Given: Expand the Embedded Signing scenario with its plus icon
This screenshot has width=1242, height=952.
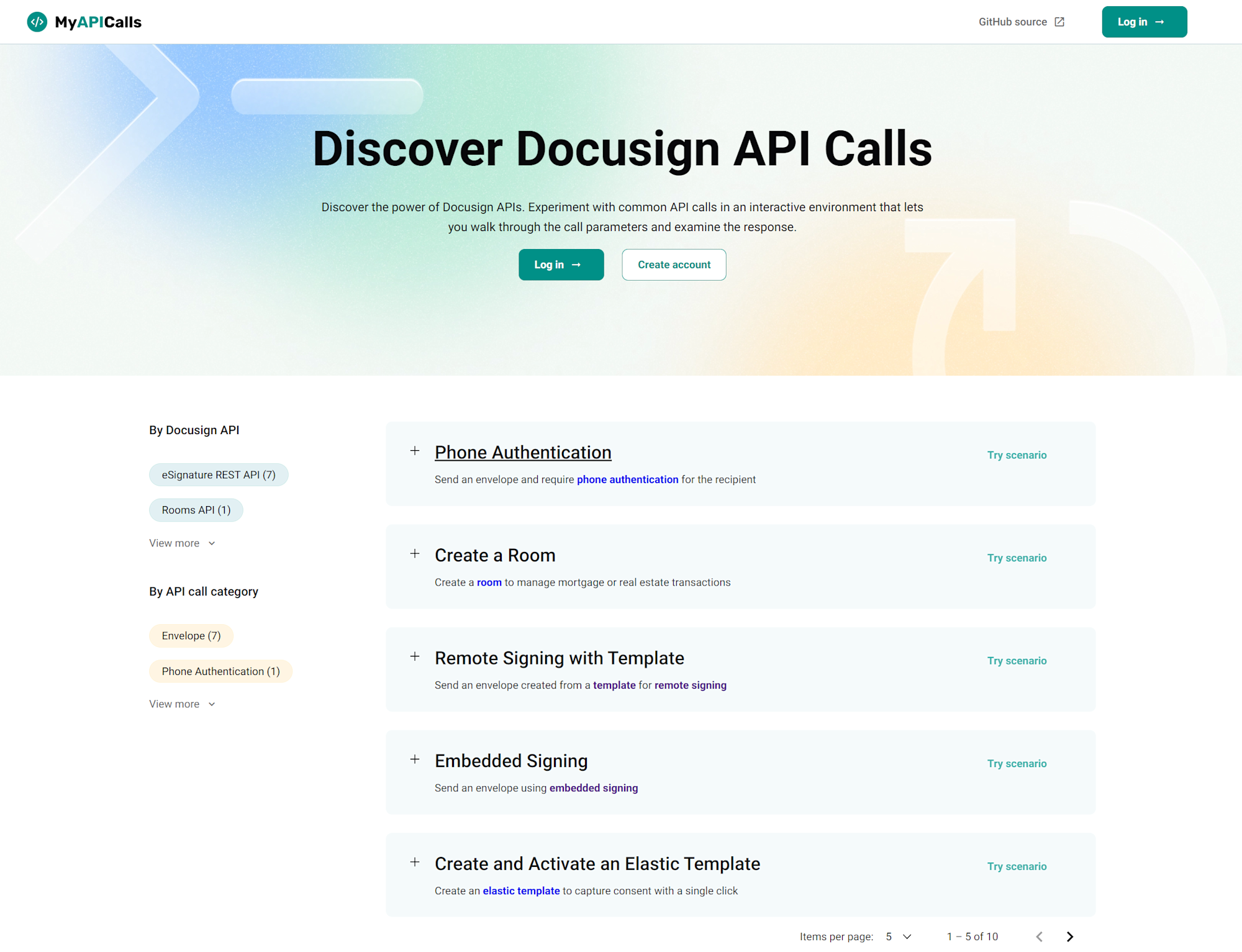Looking at the screenshot, I should tap(415, 759).
